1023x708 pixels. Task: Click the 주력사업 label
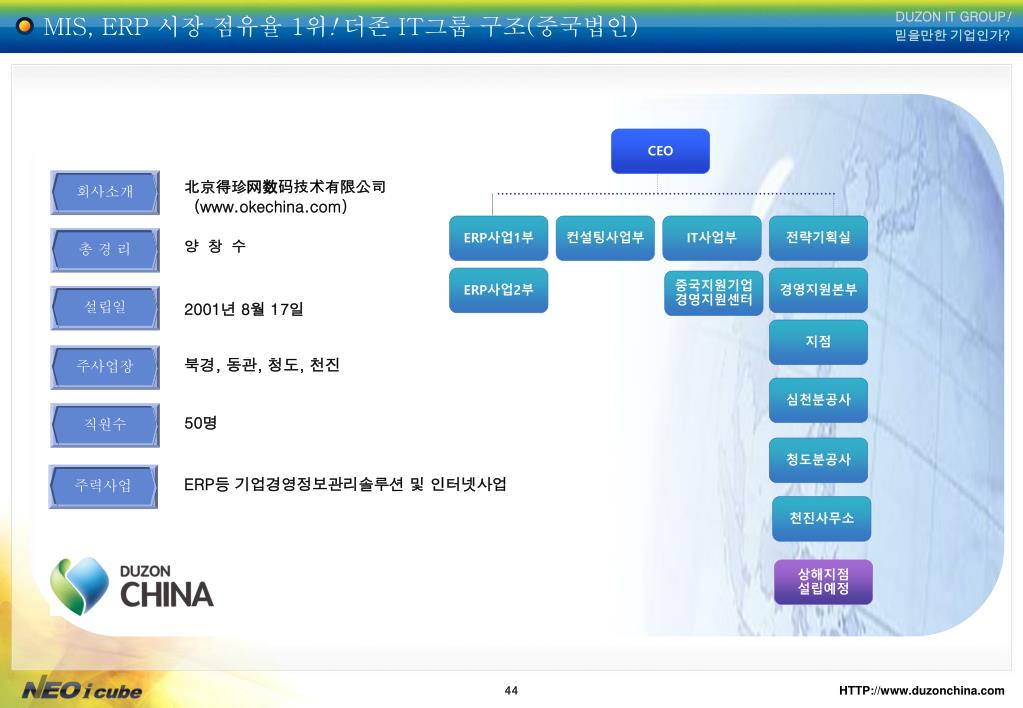[x=103, y=486]
